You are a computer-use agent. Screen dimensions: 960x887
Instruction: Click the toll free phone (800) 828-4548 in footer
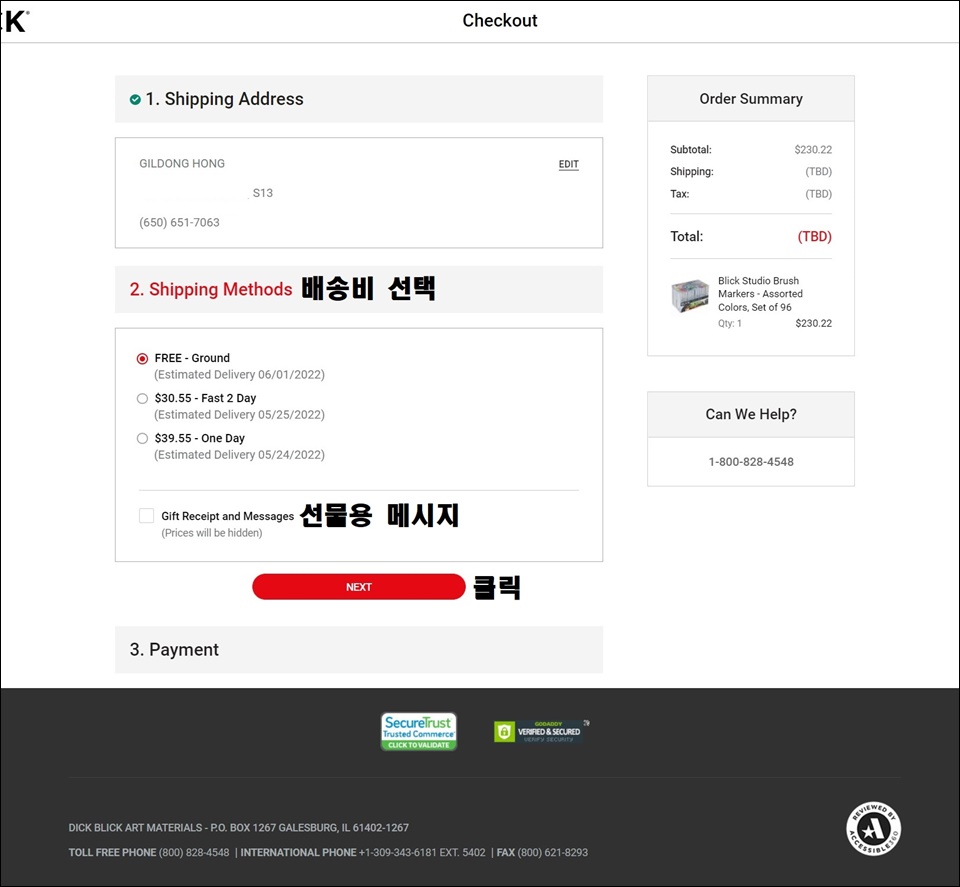click(x=194, y=853)
